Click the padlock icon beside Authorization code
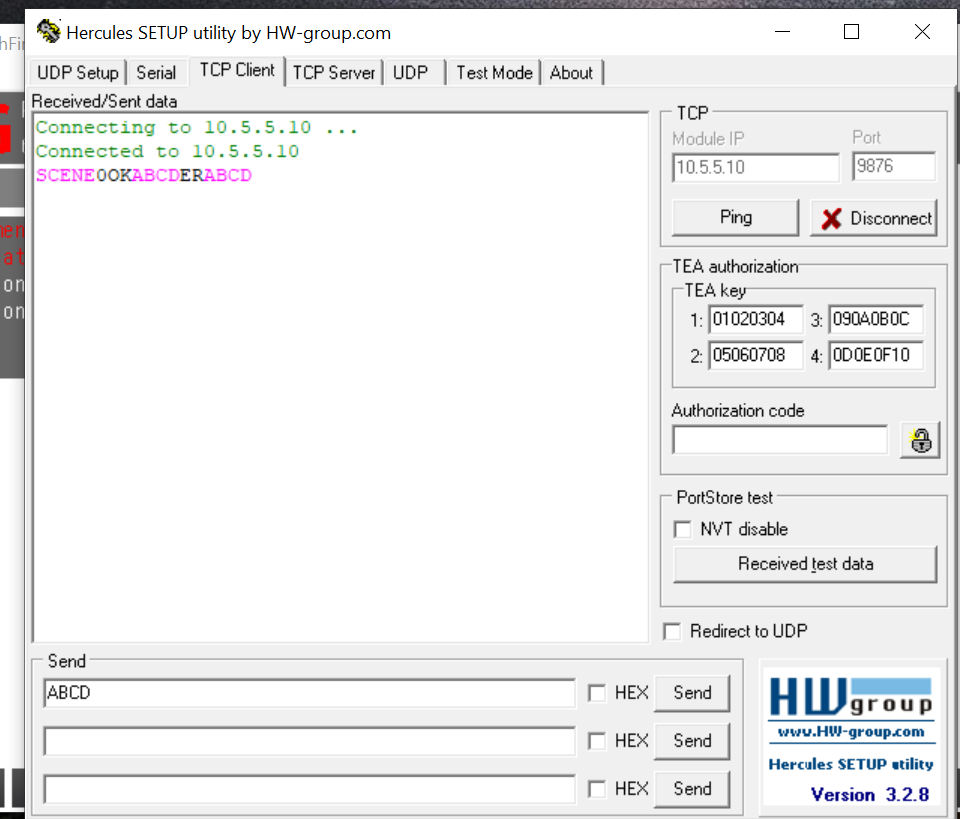960x819 pixels. pos(919,439)
